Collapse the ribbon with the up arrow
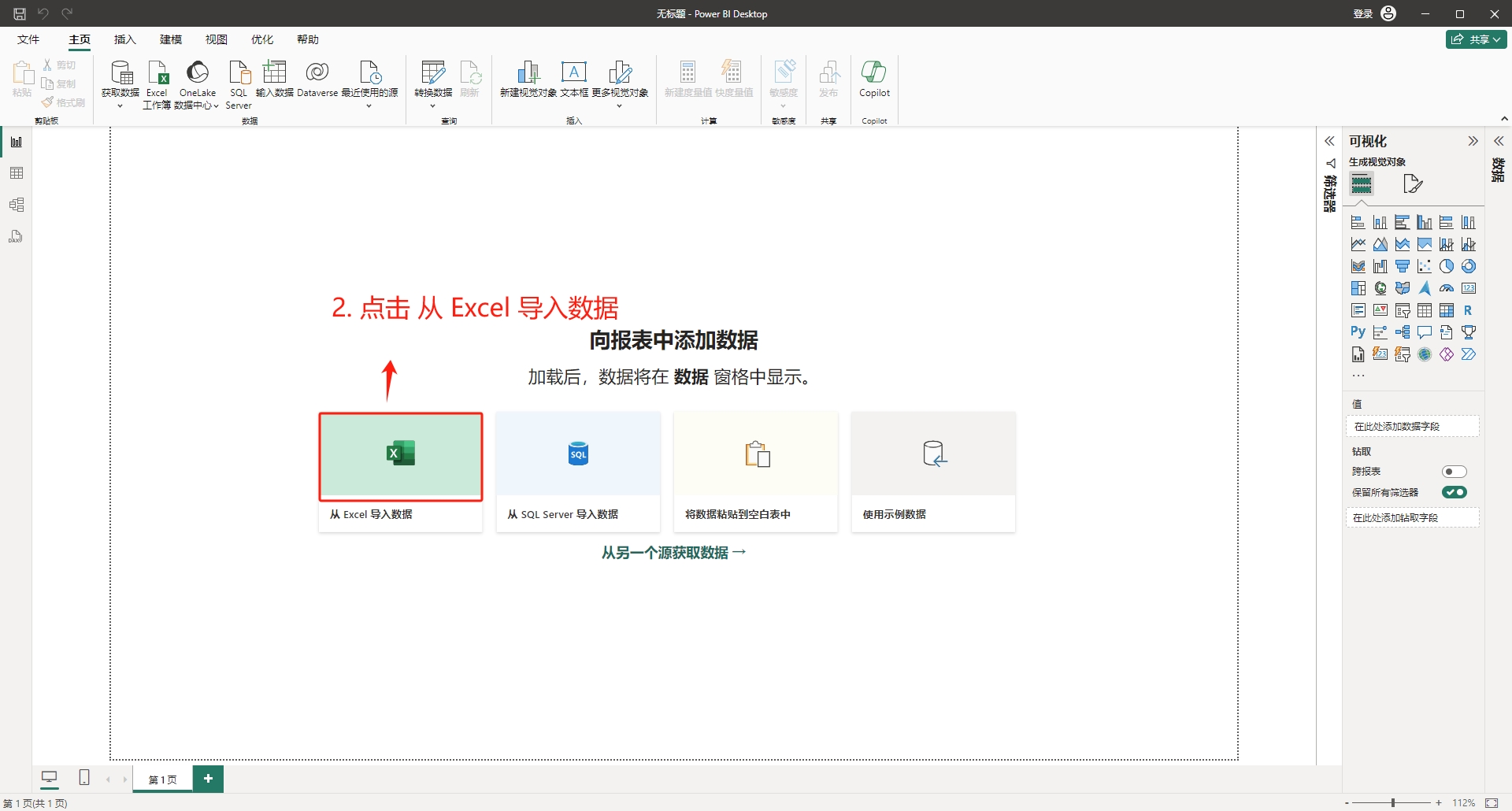 [1504, 119]
